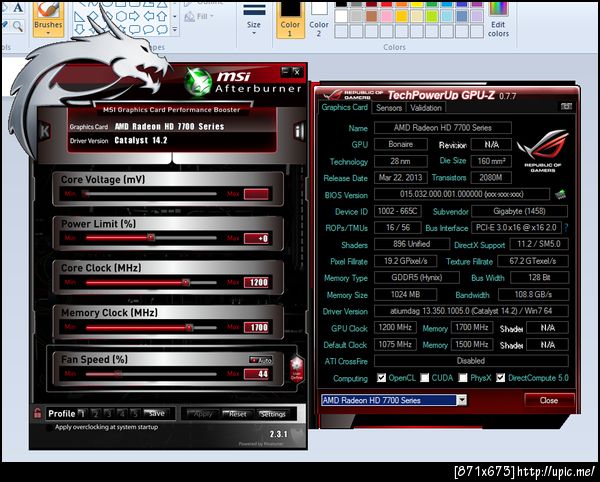Screen dimensions: 600x482
Task: Take a GPU-Z screenshot with the camera icon
Action: click(566, 107)
